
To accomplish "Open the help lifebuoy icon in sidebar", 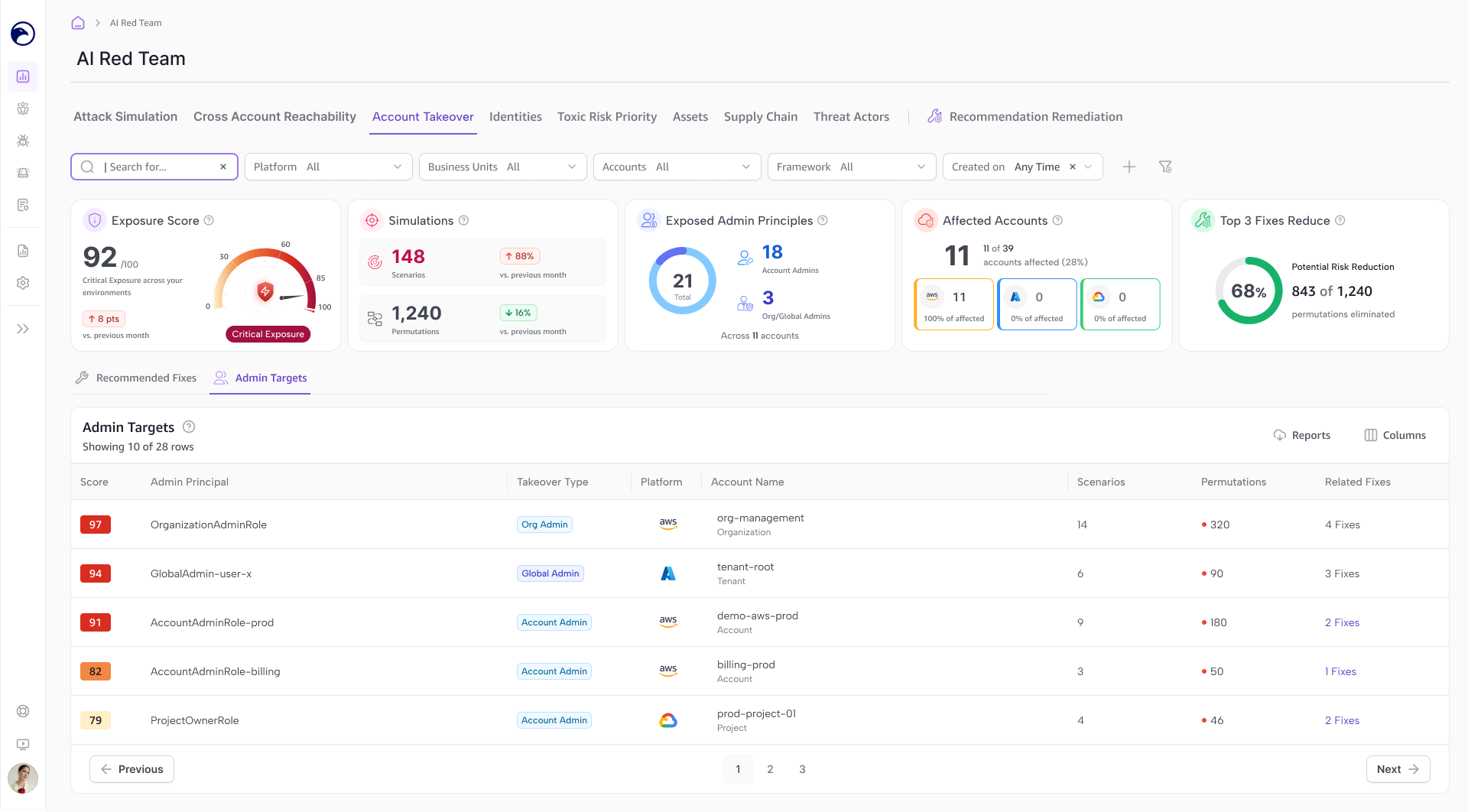I will pyautogui.click(x=23, y=711).
